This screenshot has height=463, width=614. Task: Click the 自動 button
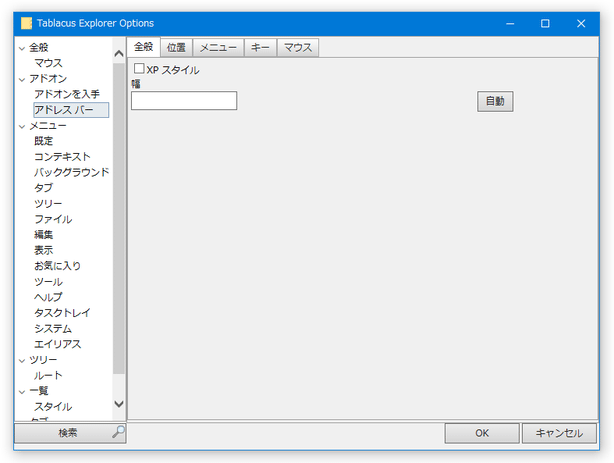point(495,101)
